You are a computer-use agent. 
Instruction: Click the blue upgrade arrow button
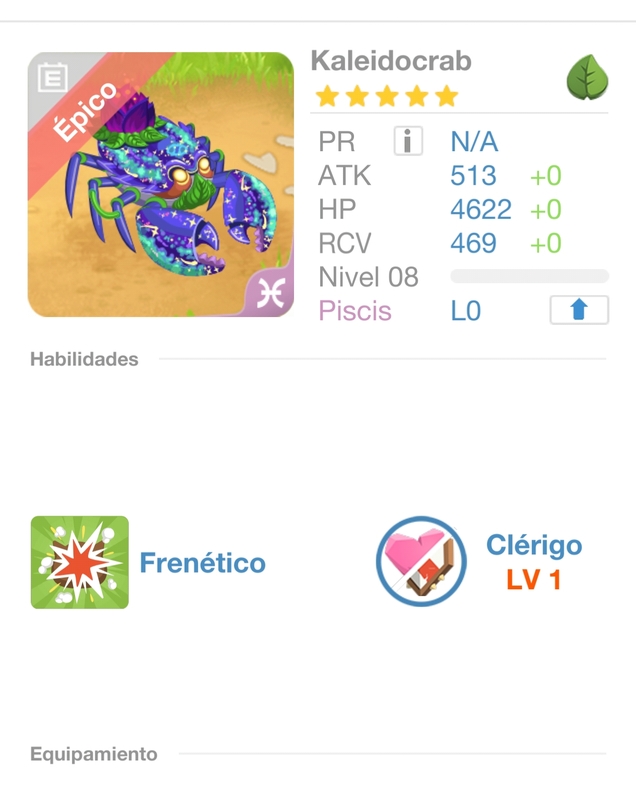(579, 310)
